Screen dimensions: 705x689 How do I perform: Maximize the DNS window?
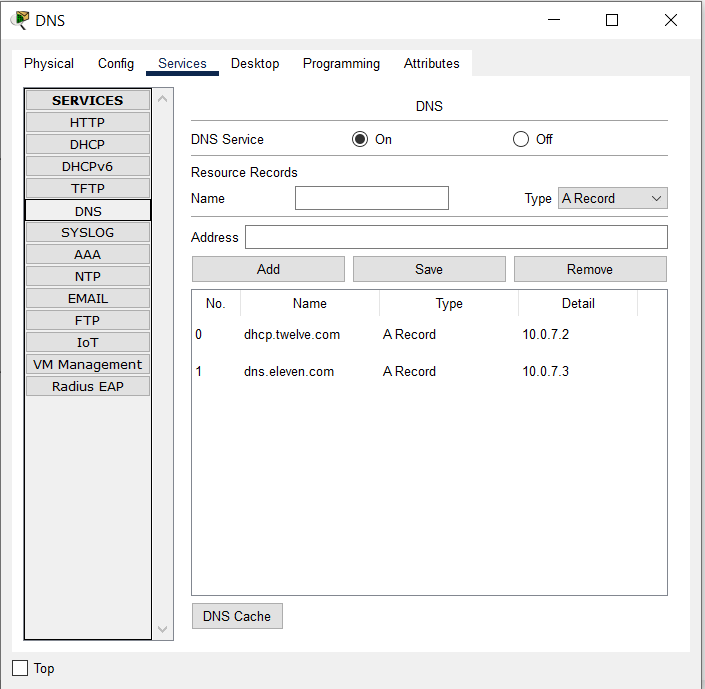pyautogui.click(x=612, y=20)
